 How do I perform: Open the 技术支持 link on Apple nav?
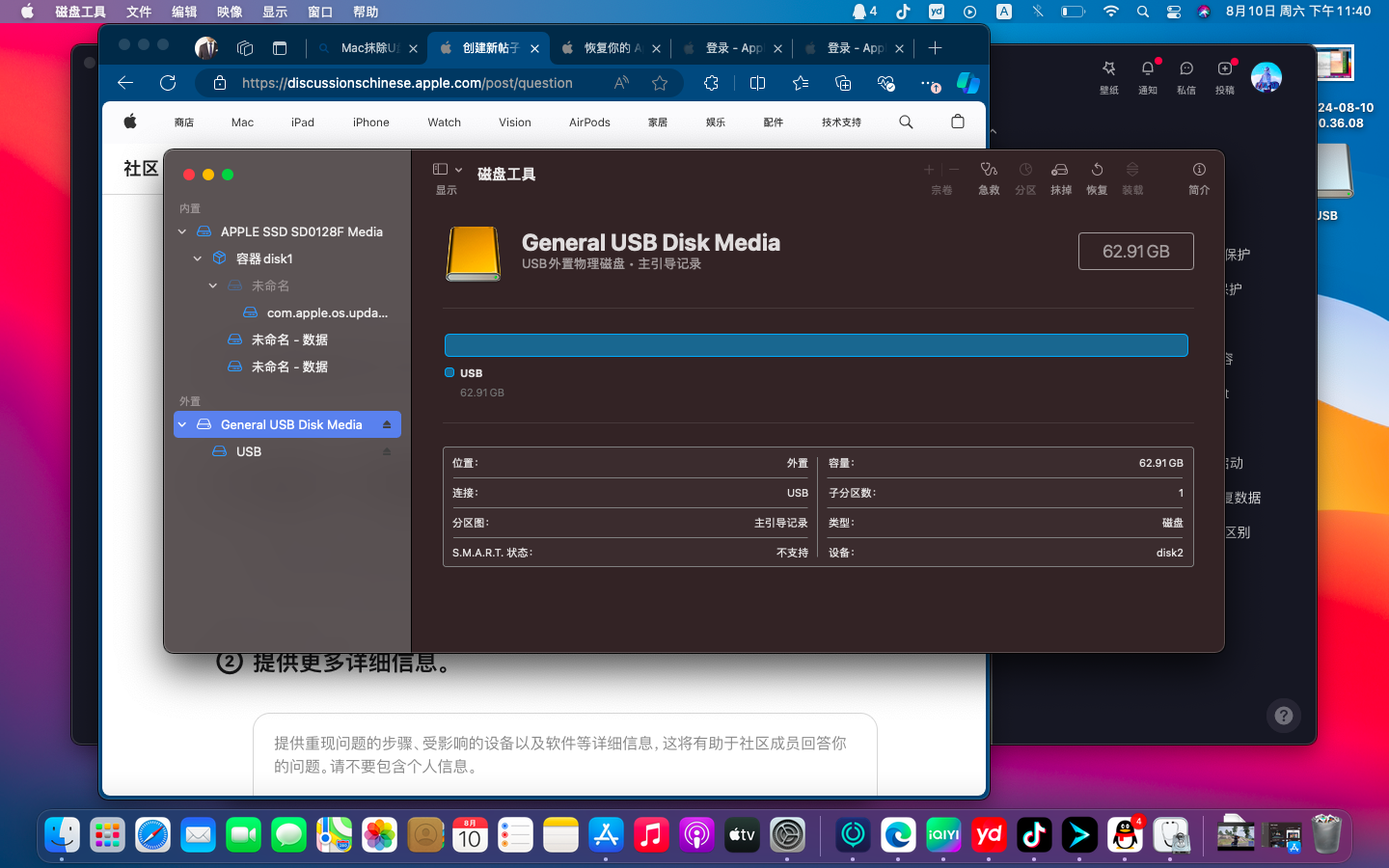point(841,122)
